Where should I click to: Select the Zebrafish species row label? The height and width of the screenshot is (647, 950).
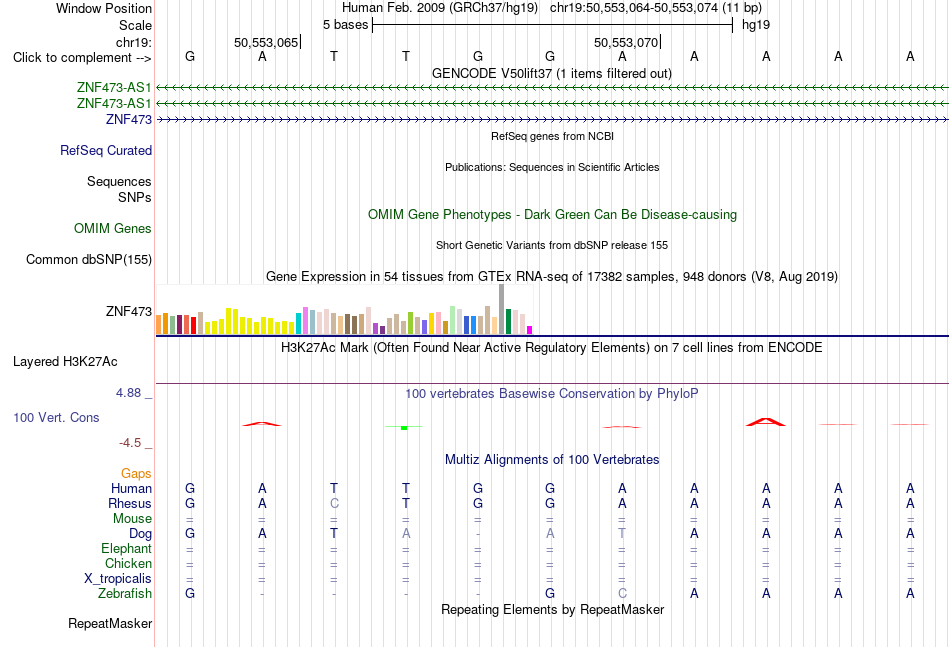[125, 594]
